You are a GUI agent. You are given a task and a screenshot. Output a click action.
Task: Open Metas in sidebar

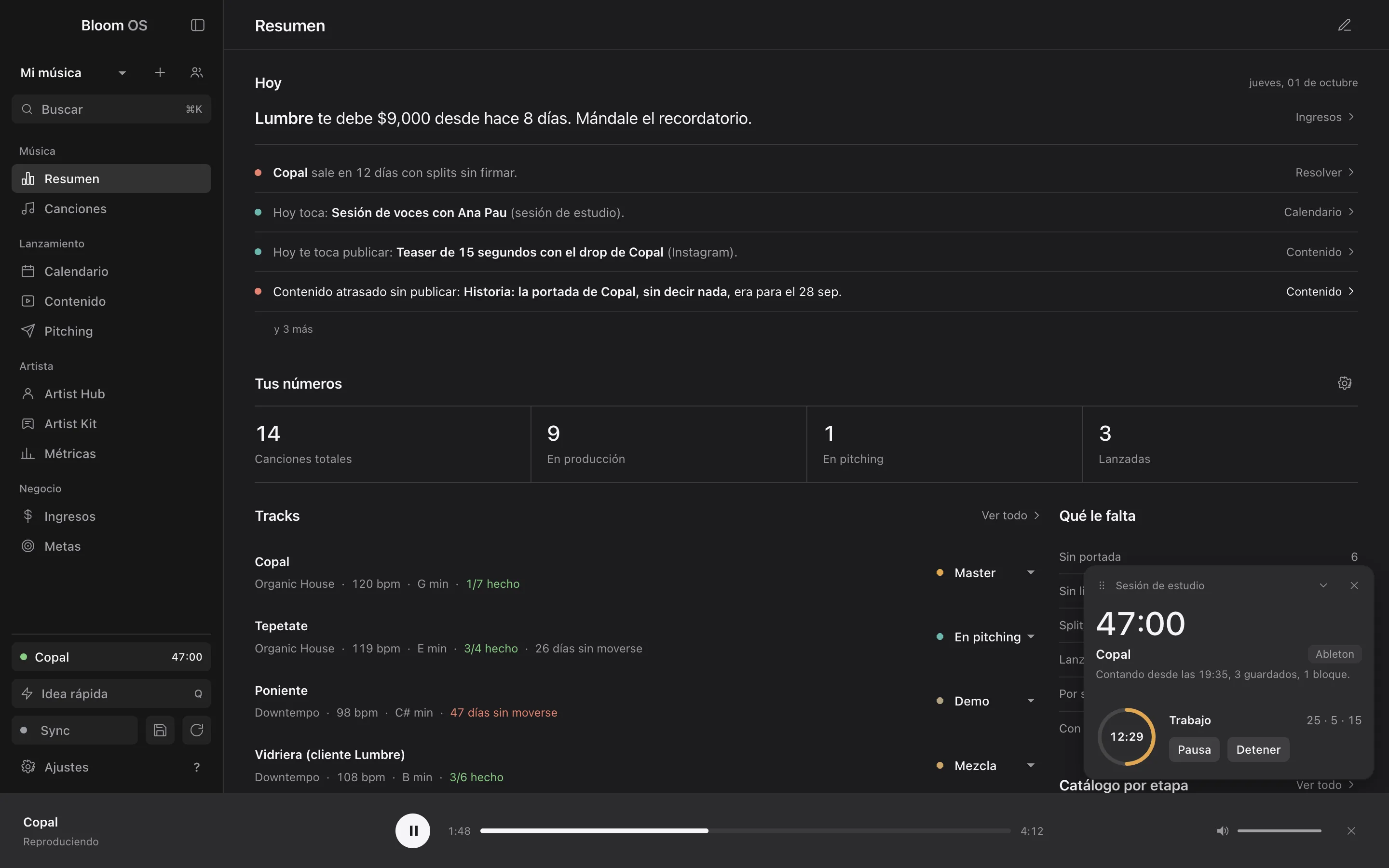tap(111, 546)
